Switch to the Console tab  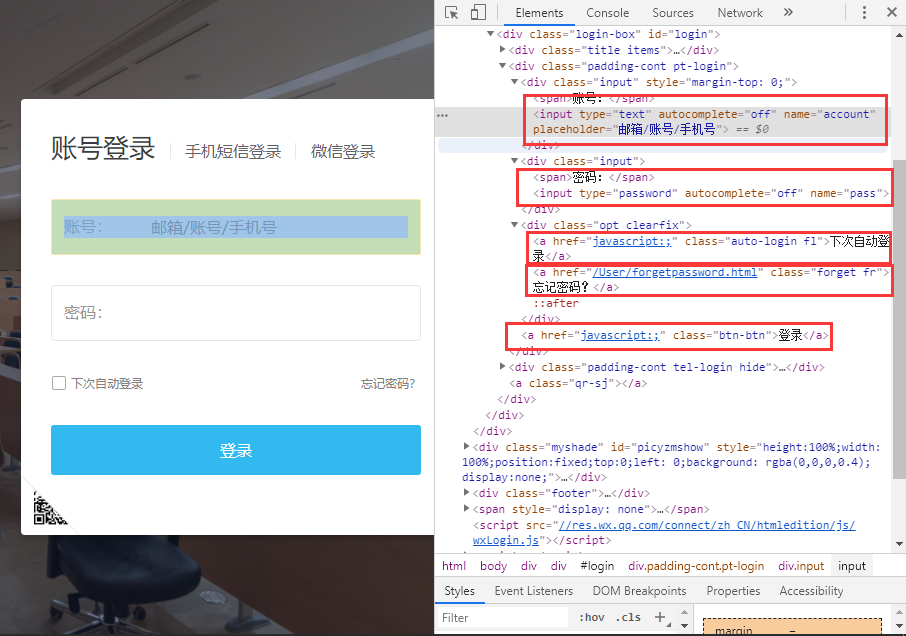pyautogui.click(x=607, y=13)
